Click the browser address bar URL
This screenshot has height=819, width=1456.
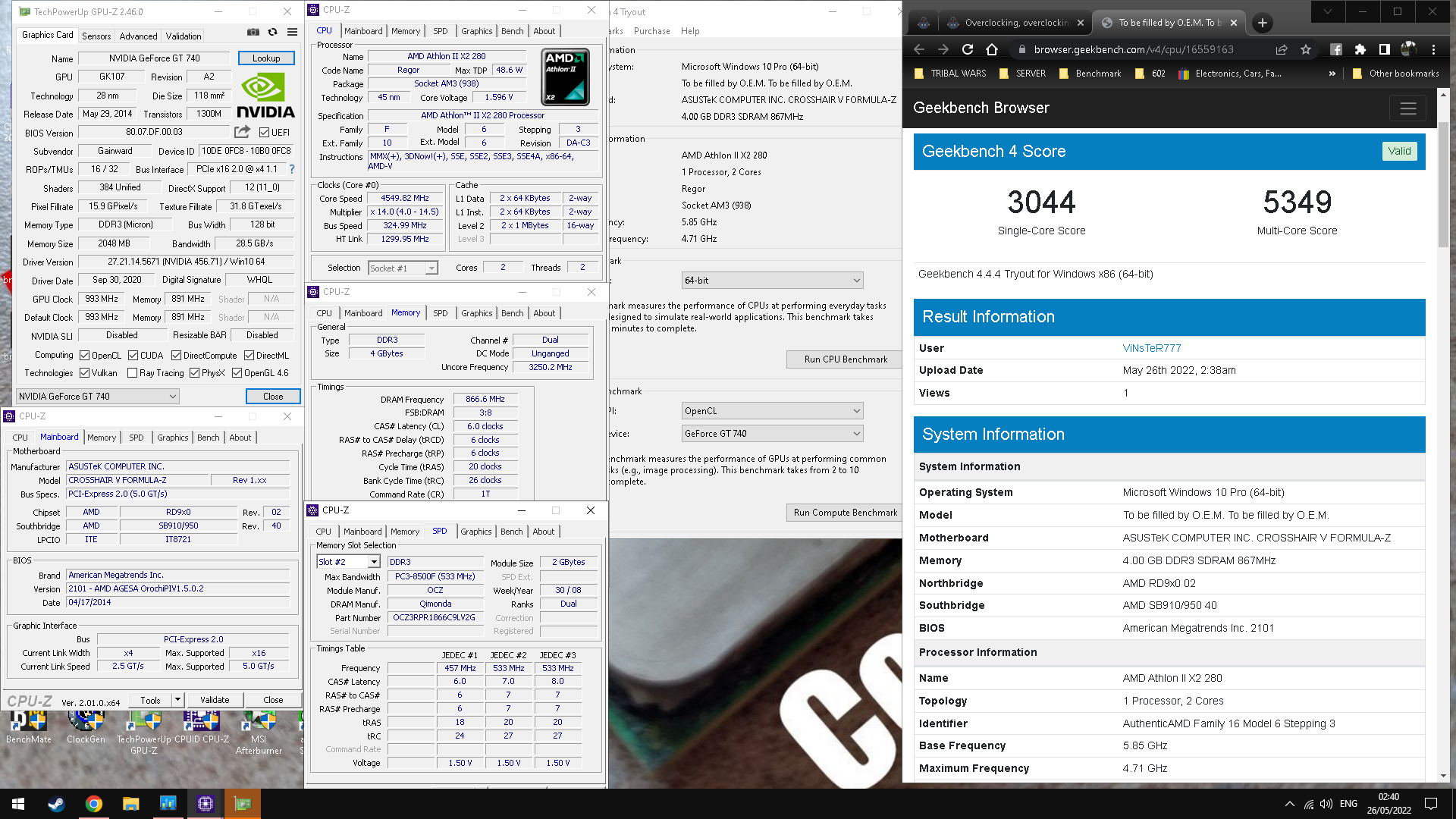coord(1134,49)
